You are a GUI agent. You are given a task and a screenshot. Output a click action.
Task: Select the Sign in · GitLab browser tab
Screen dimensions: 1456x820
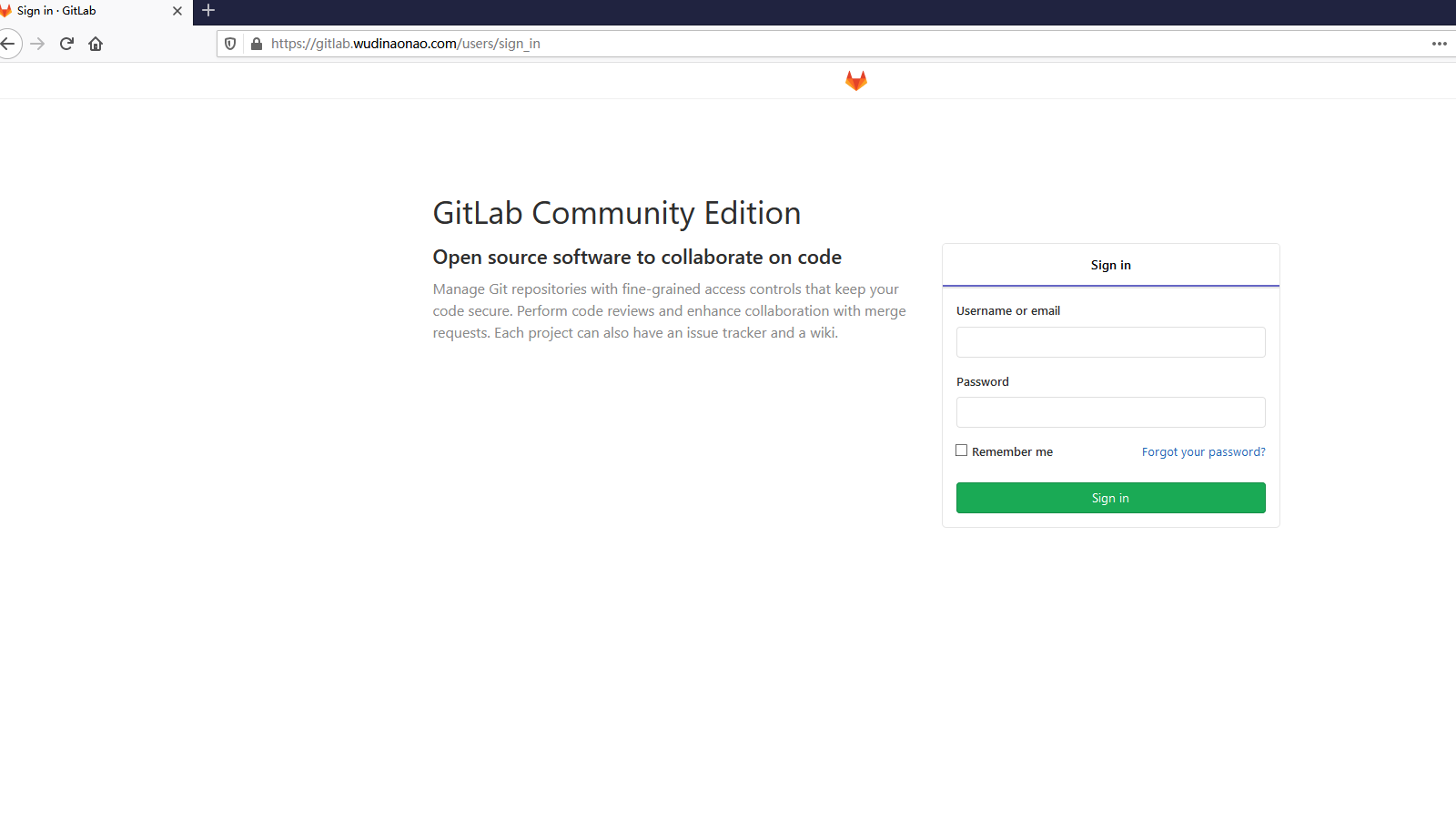click(x=82, y=11)
